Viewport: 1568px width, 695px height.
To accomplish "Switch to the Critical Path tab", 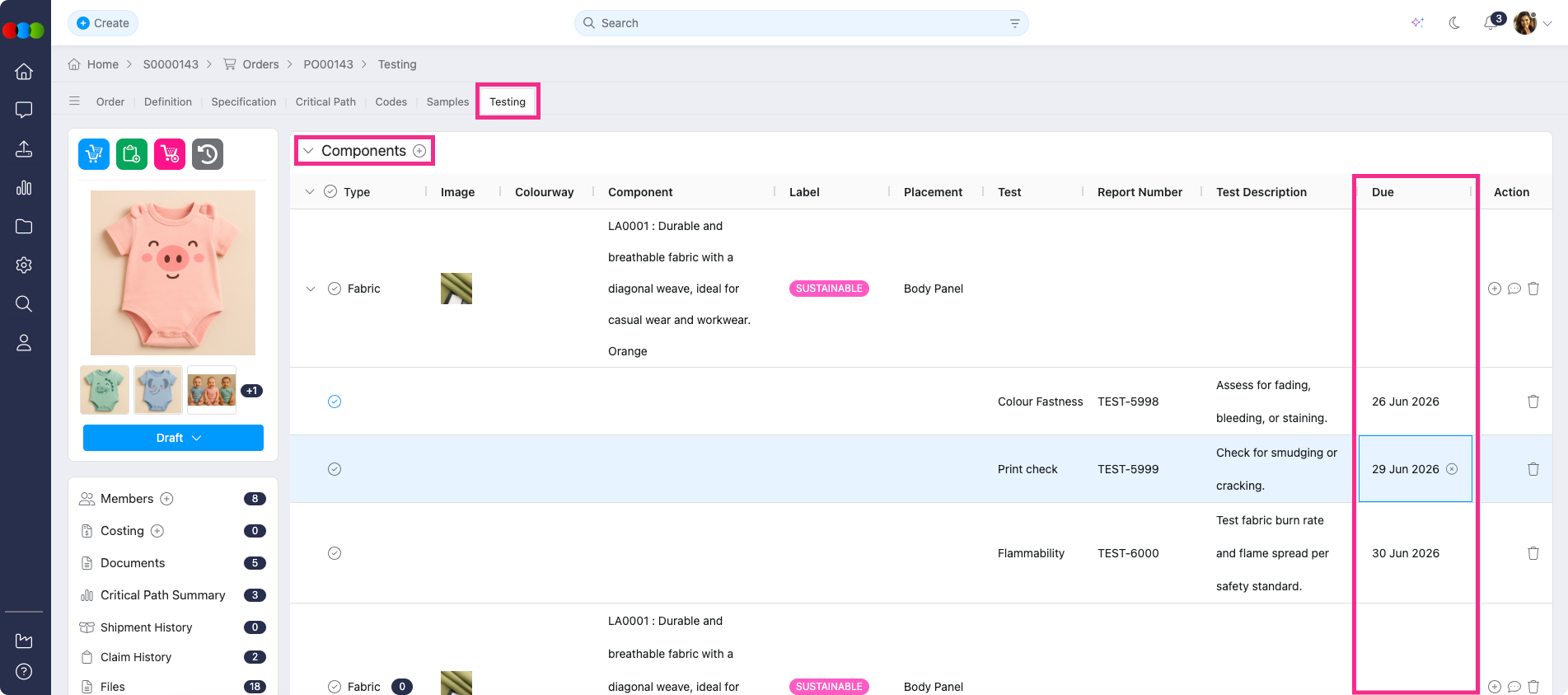I will [325, 102].
